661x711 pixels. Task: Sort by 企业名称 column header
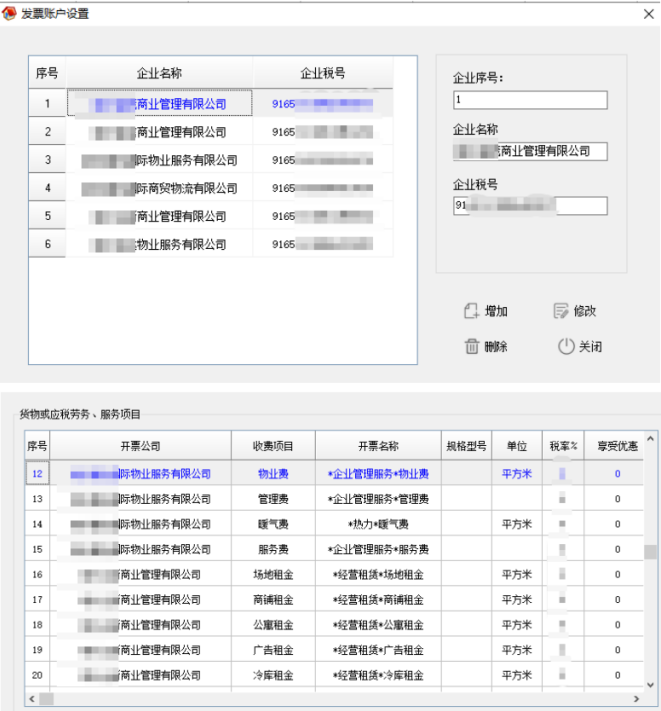(x=159, y=73)
